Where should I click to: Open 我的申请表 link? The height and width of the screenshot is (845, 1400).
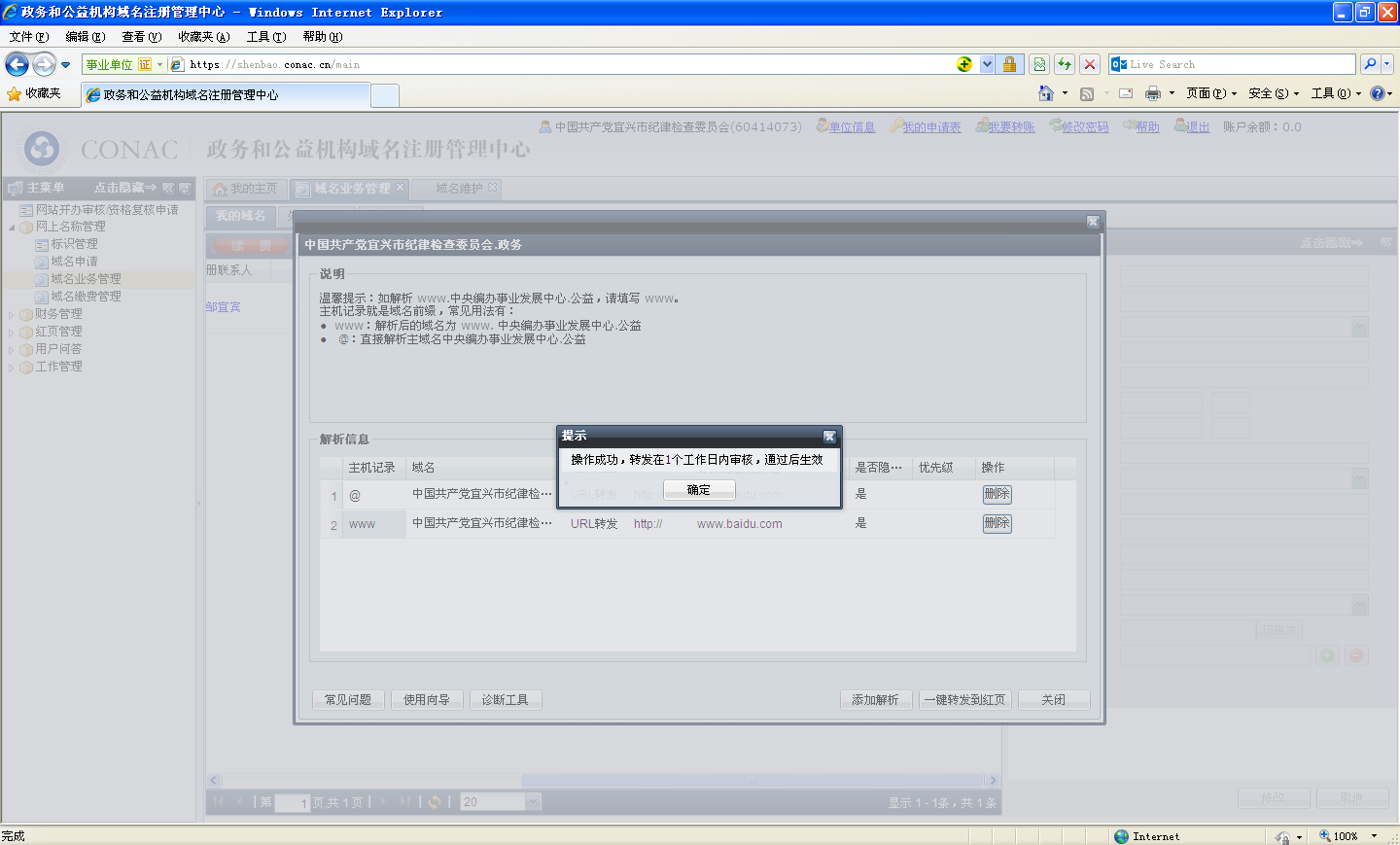931,127
